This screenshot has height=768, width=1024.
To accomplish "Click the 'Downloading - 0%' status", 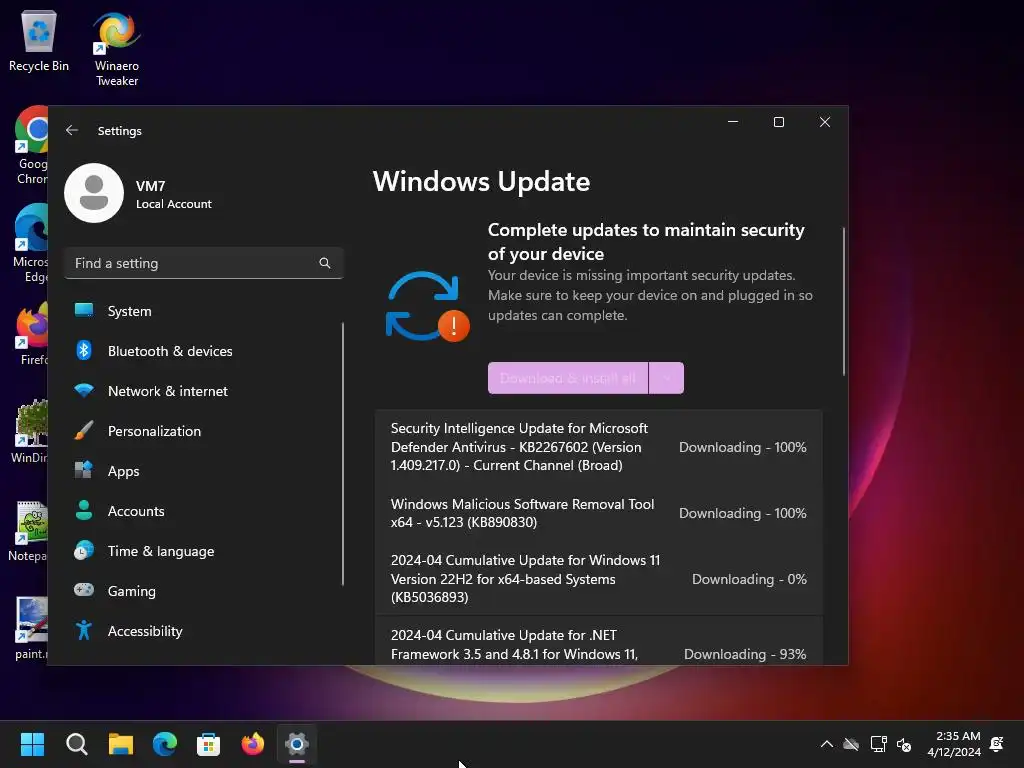I will [x=749, y=579].
